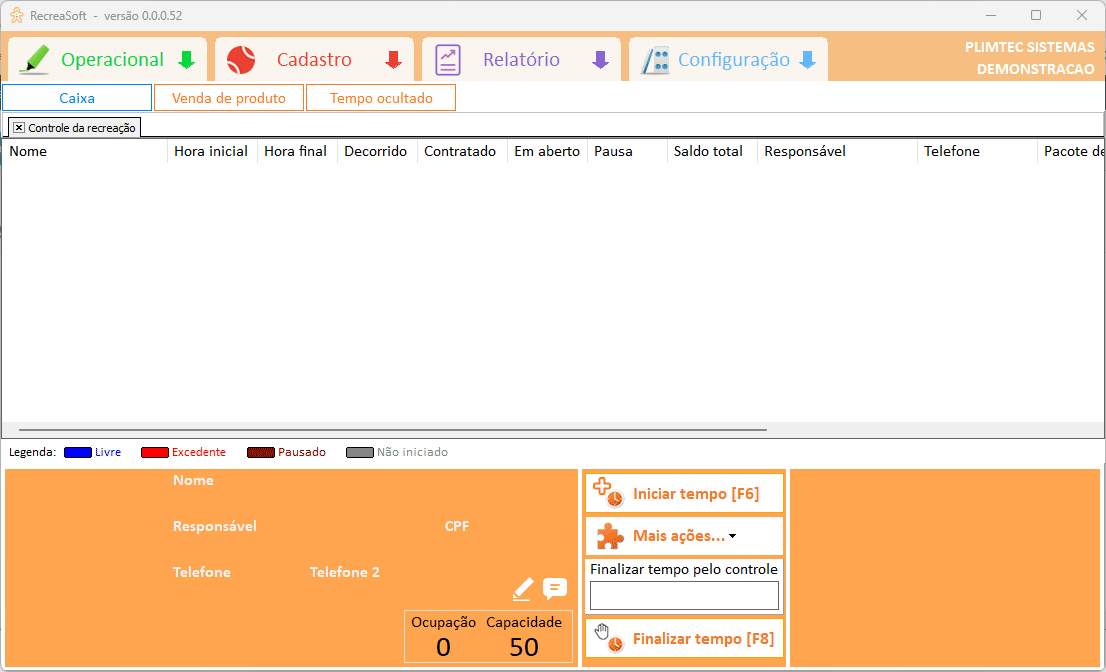
Task: Select the Tempo ocultado tab
Action: click(381, 98)
